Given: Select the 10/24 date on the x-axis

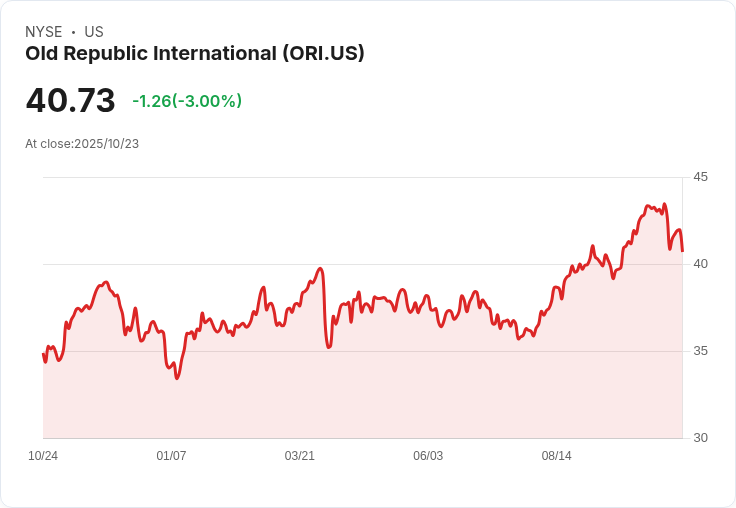Looking at the screenshot, I should [x=43, y=456].
